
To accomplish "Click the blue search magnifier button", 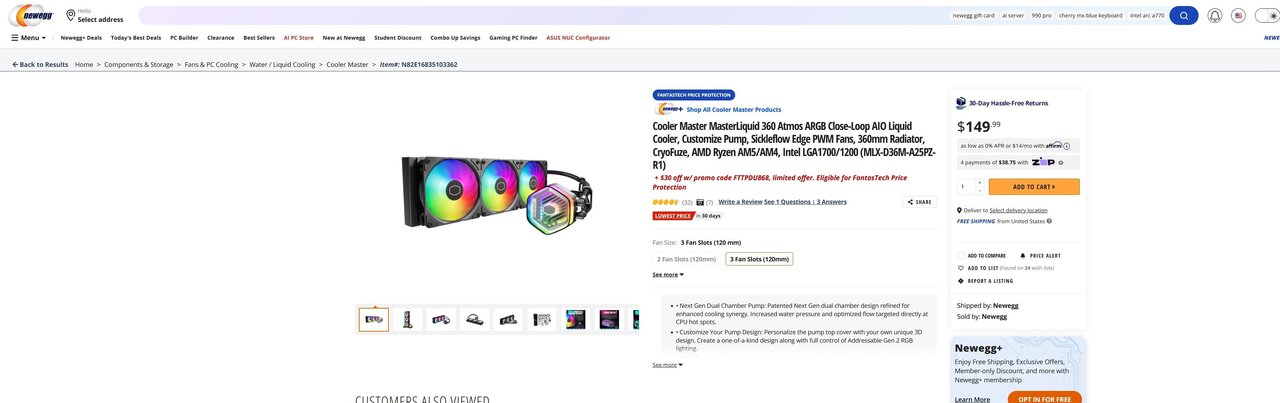I will click(1184, 16).
